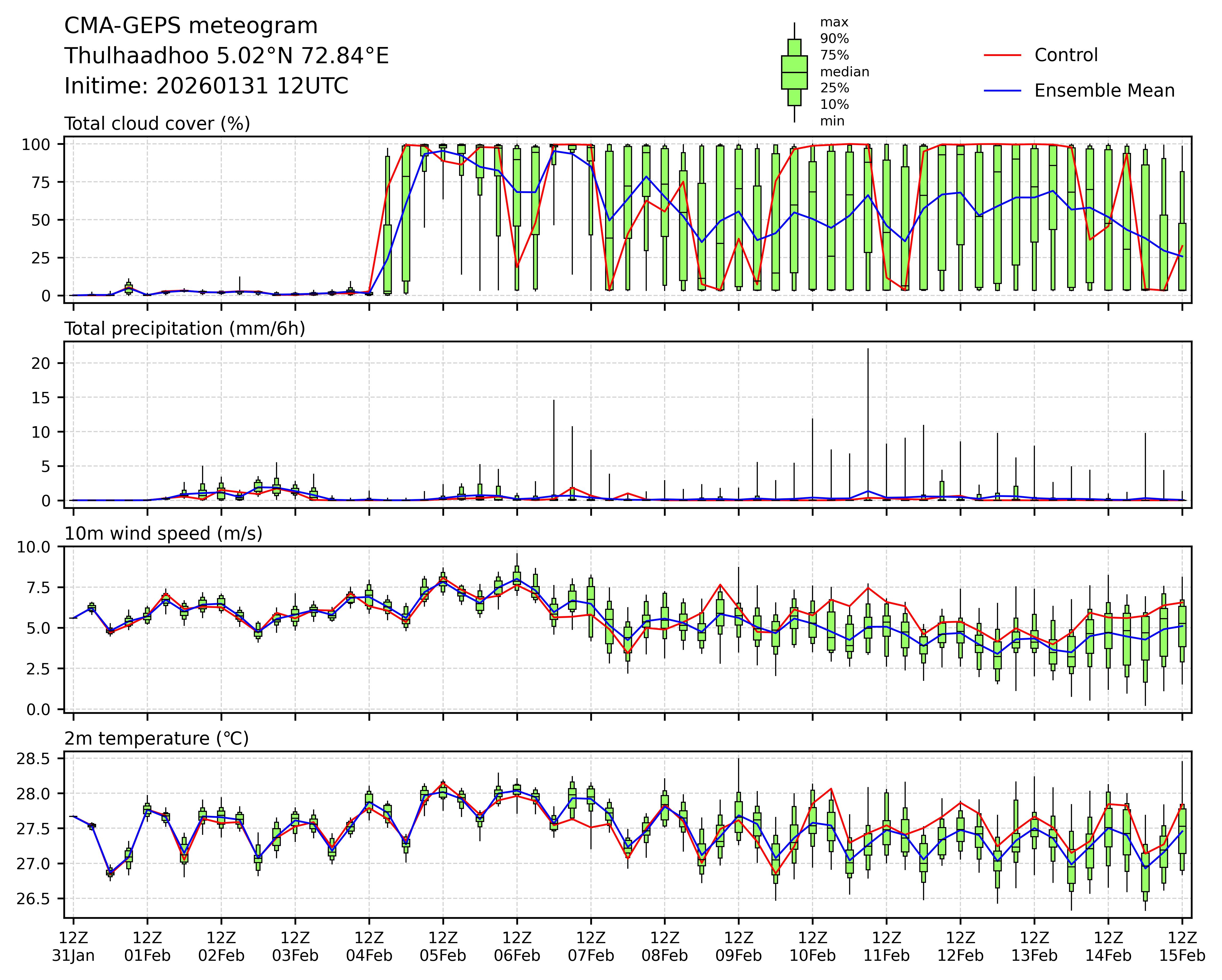Click the green legend box plot sample
1222x980 pixels.
click(x=794, y=73)
